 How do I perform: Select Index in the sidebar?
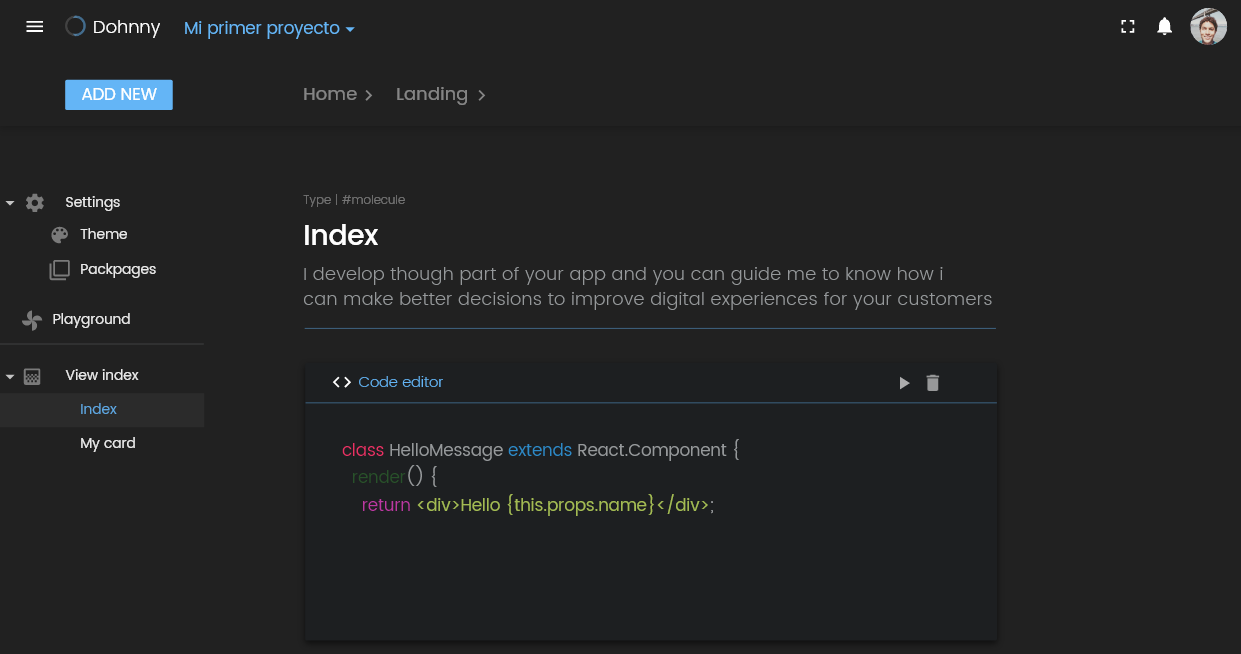(99, 409)
